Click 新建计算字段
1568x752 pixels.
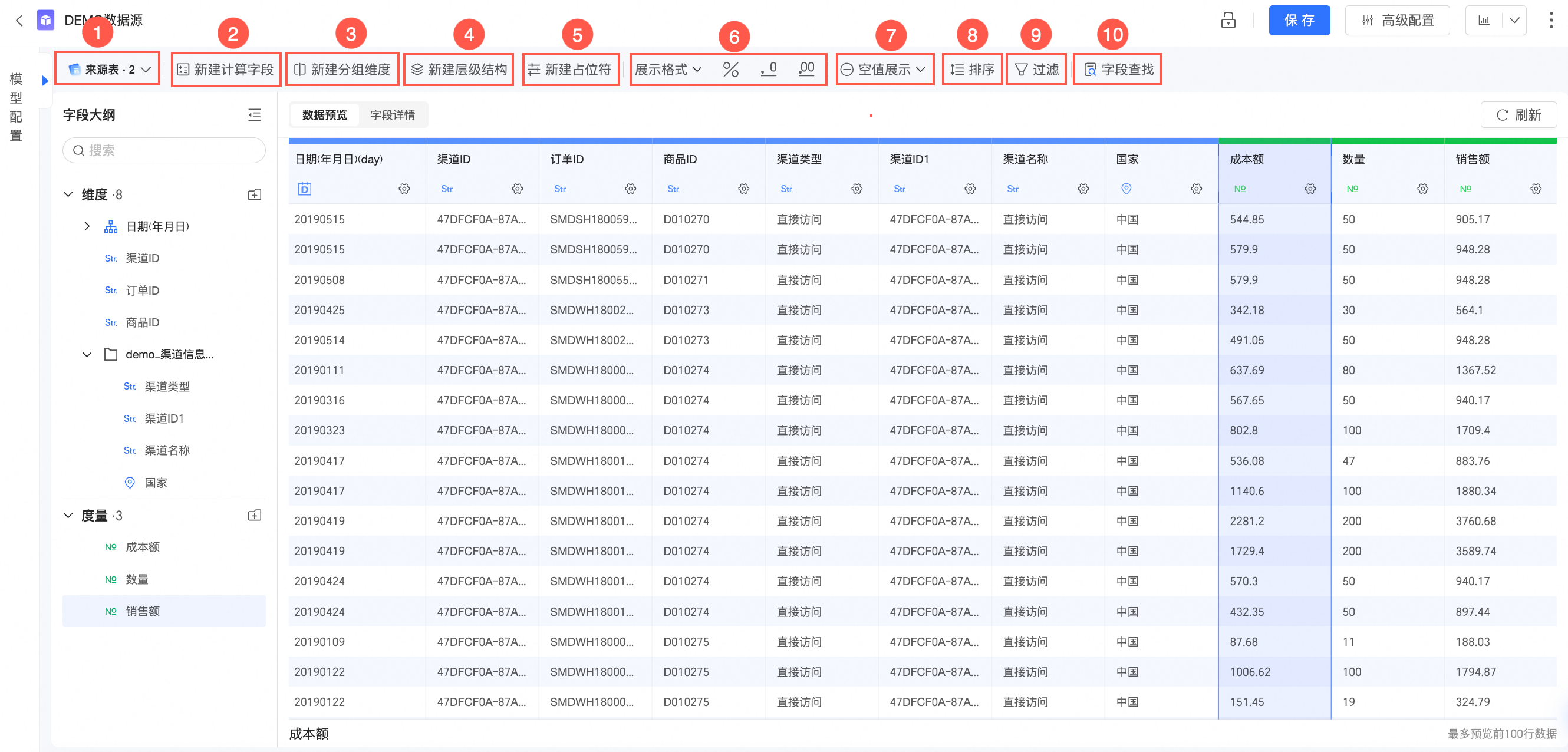point(226,70)
